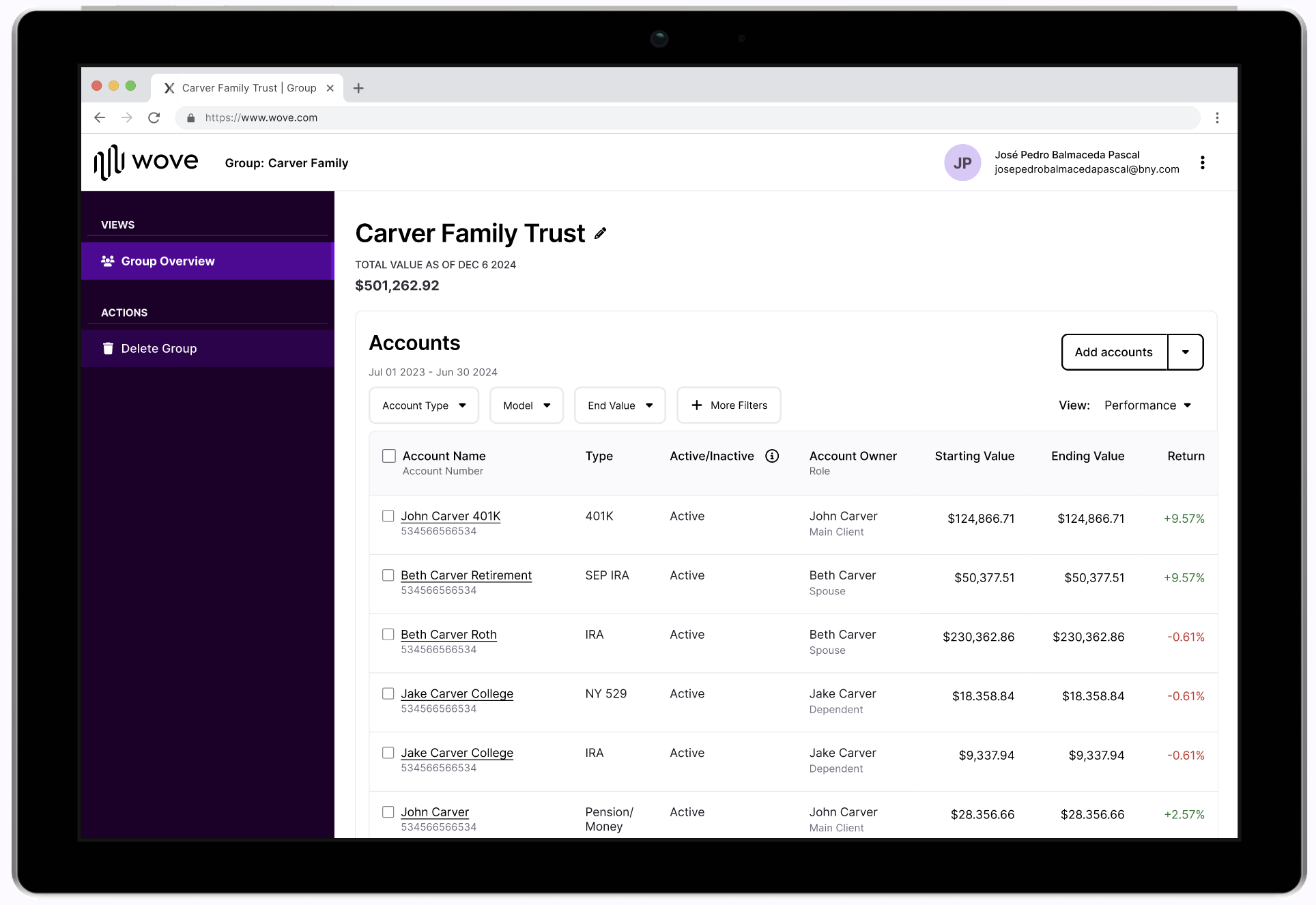Click the More Filters button

point(729,405)
